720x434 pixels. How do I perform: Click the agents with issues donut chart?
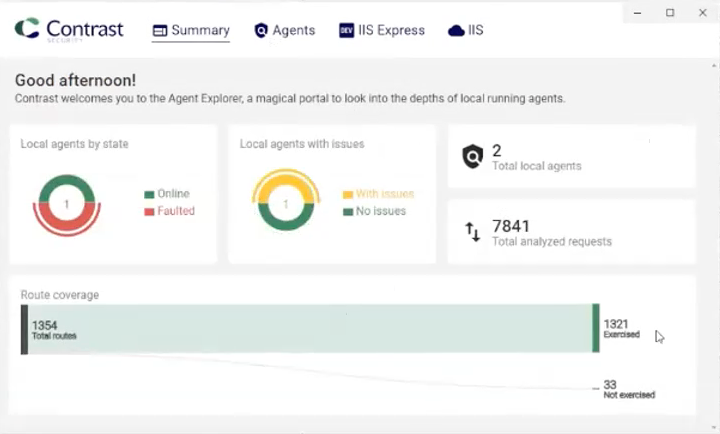285,204
